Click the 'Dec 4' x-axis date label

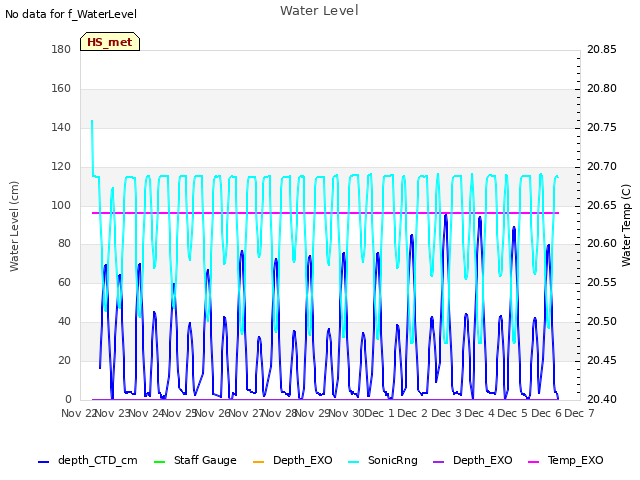click(x=479, y=413)
